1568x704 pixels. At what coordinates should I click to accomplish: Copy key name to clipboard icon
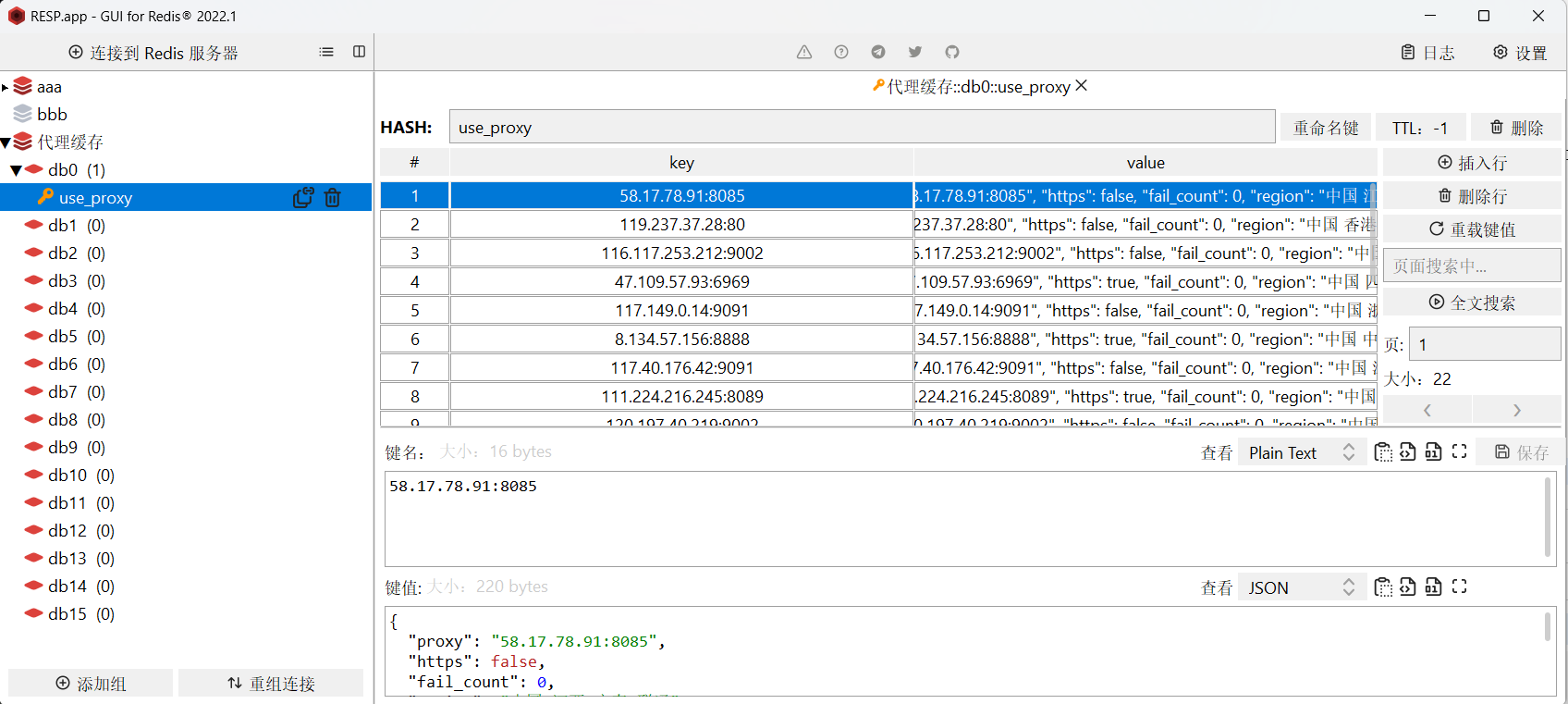(1383, 452)
